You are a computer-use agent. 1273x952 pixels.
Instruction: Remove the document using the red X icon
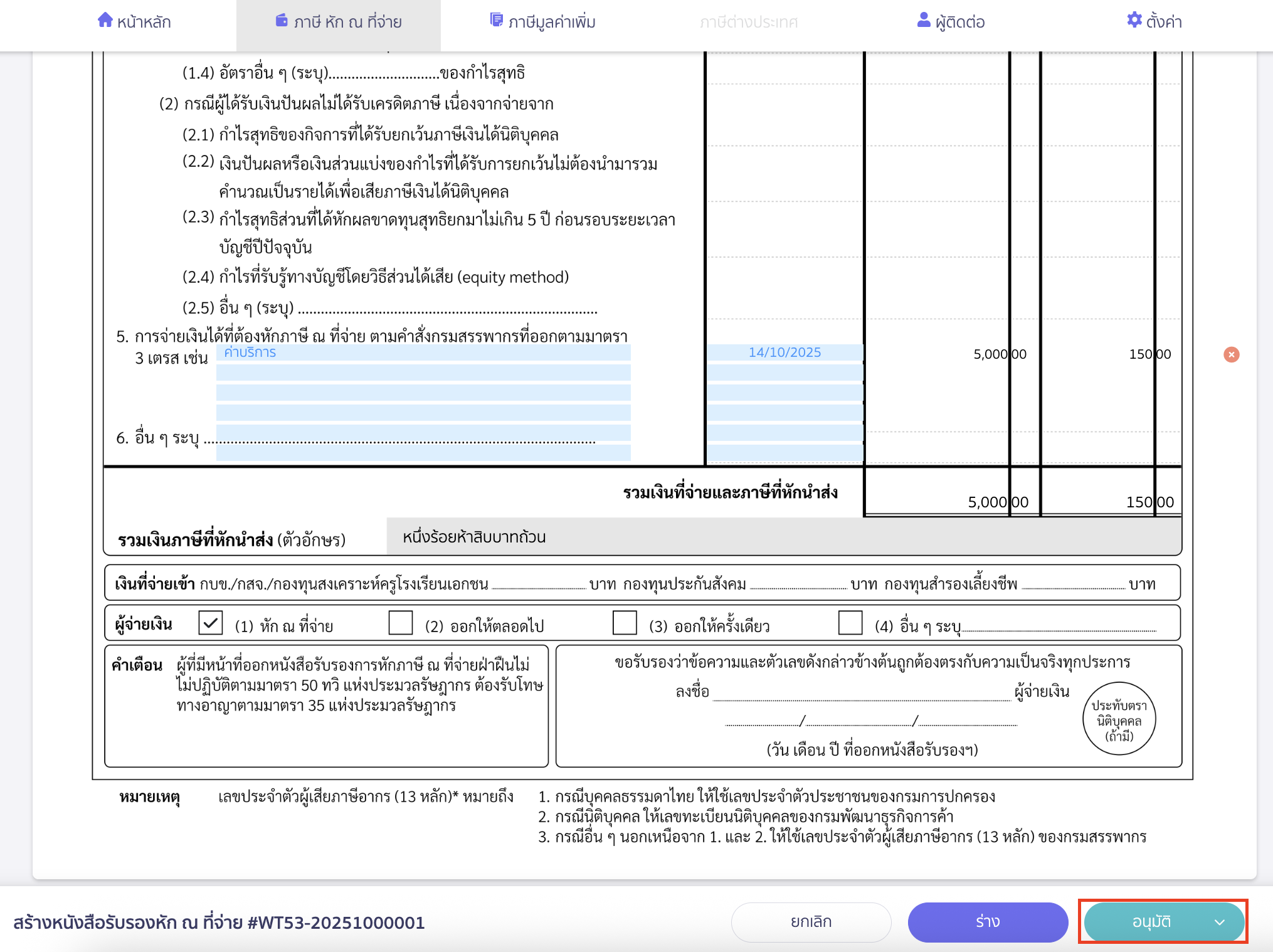tap(1232, 354)
